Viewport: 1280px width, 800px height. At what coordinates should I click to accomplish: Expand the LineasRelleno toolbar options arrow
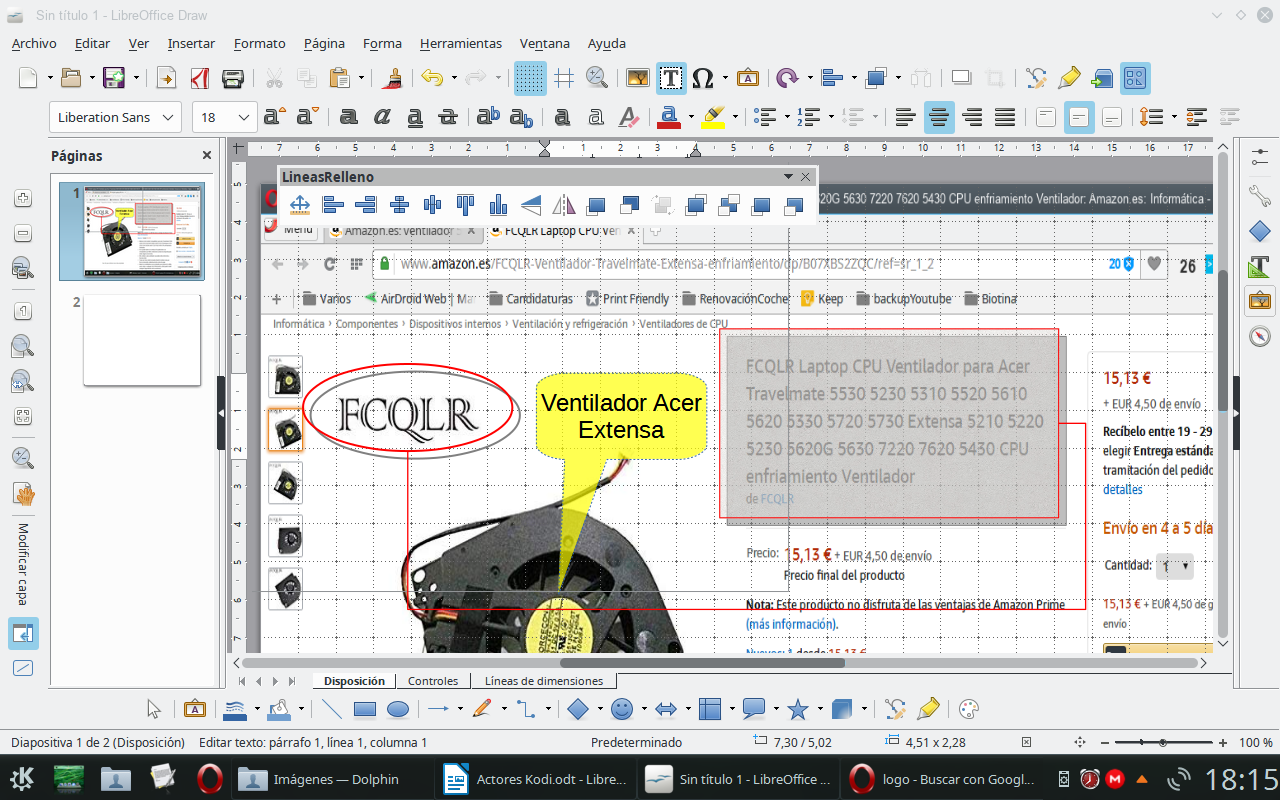(x=789, y=177)
